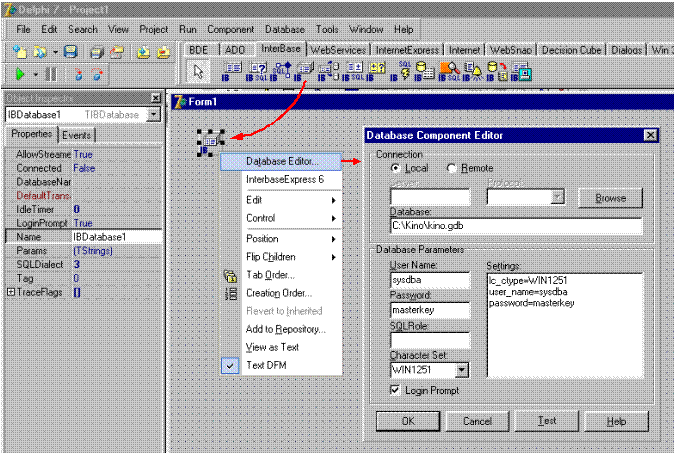Choose Creation Order... menu entry
This screenshot has width=674, height=456.
click(x=279, y=293)
